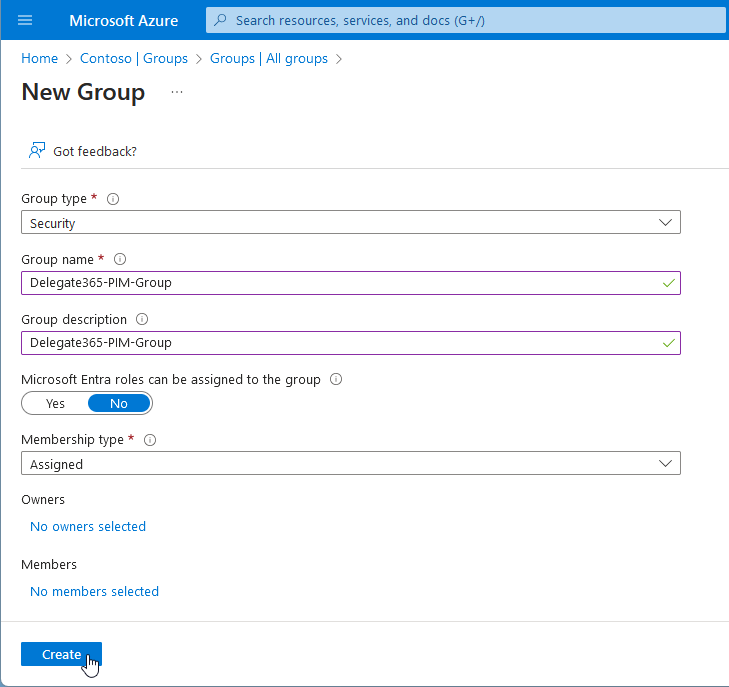
Task: Select No for Entra roles assignment
Action: (119, 403)
